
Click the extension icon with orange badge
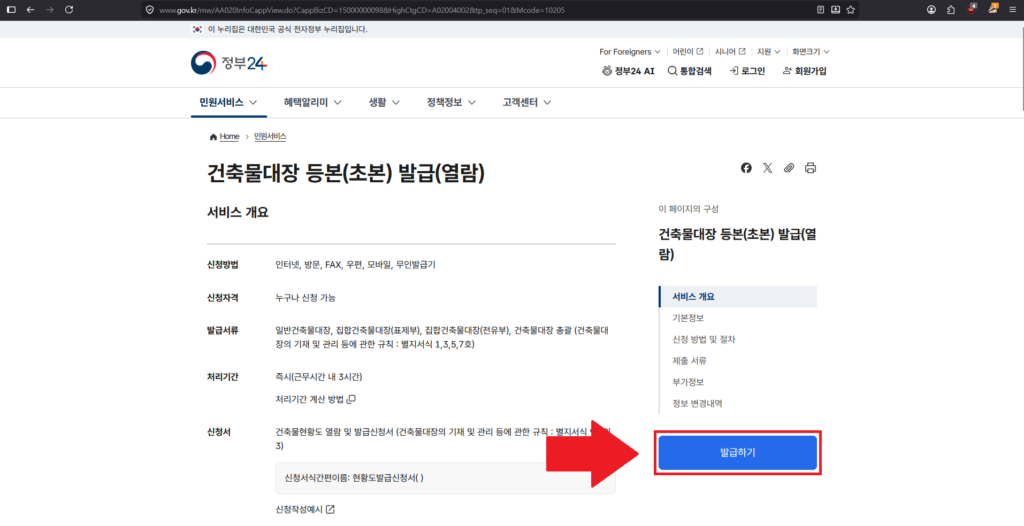pos(993,9)
